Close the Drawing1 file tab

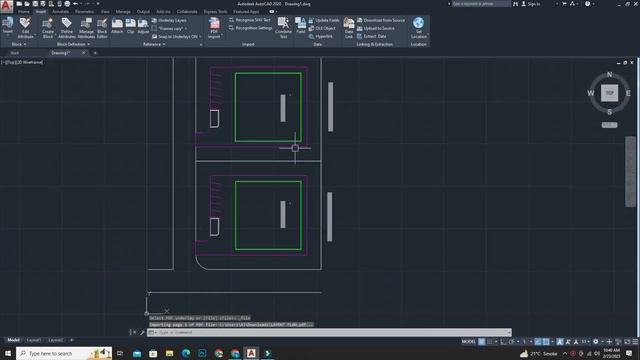83,53
